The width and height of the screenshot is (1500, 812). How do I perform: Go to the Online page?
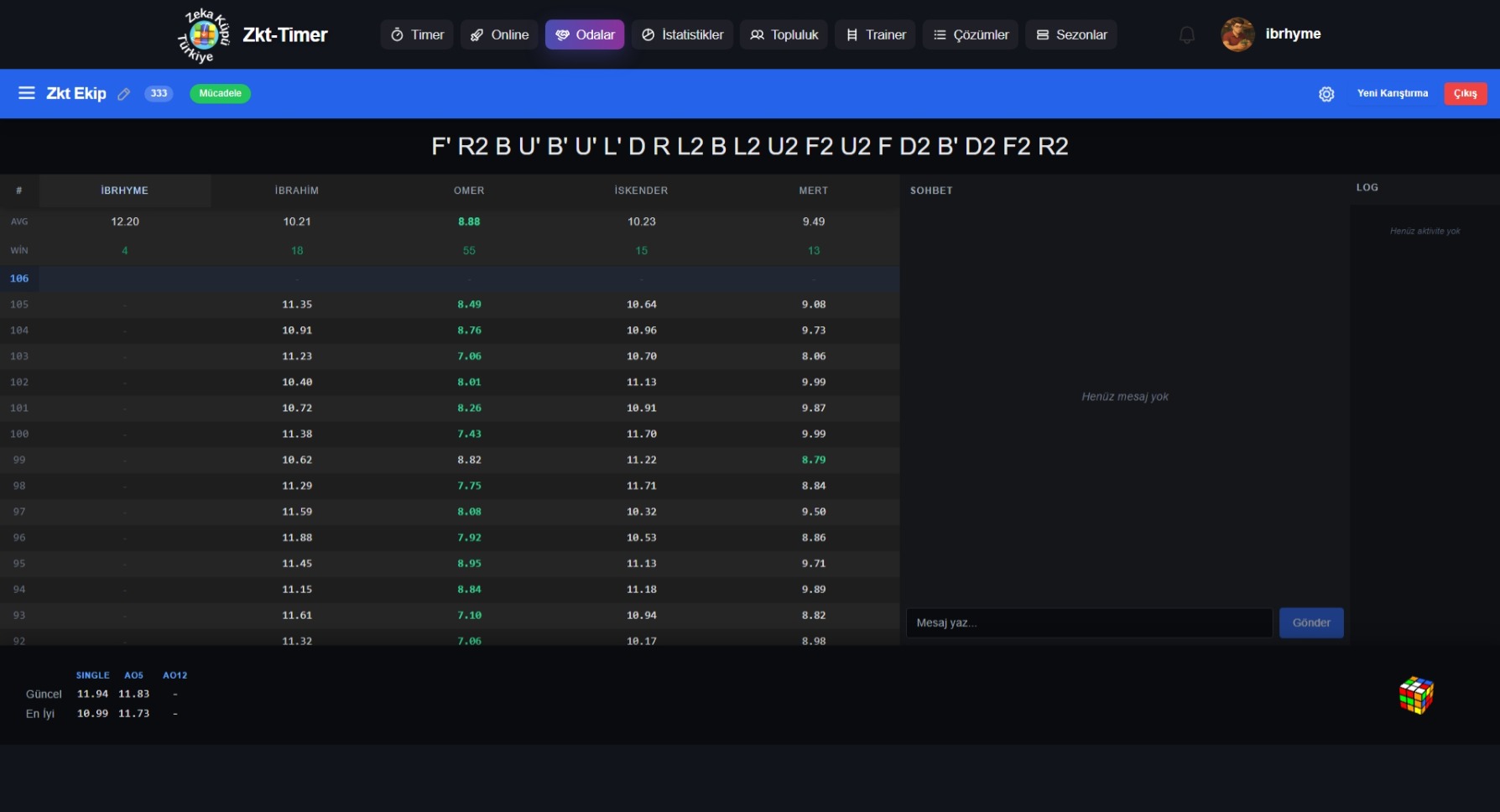point(499,35)
